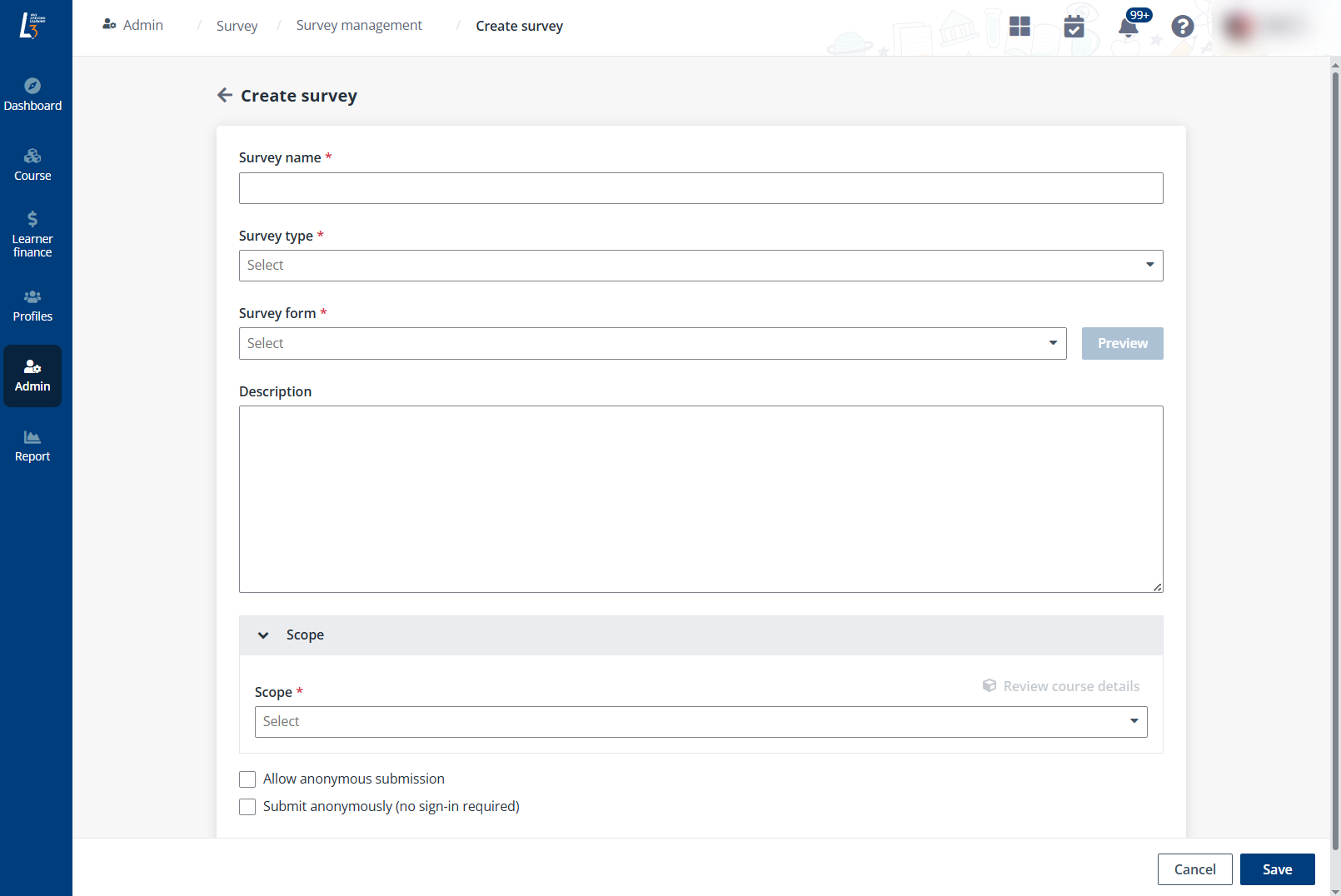Open the help question mark icon
Image resolution: width=1341 pixels, height=896 pixels.
click(x=1182, y=27)
